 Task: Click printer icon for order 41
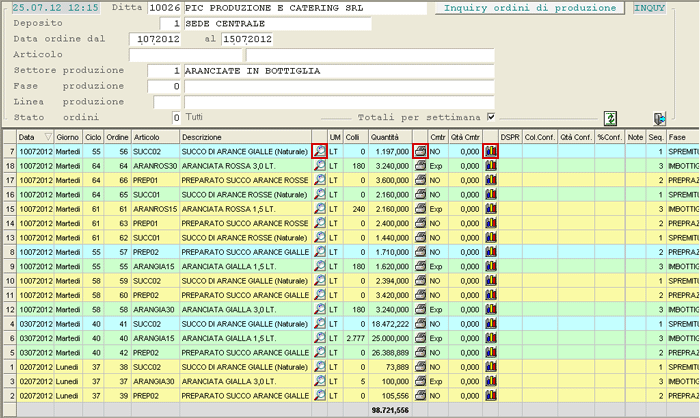pyautogui.click(x=421, y=324)
